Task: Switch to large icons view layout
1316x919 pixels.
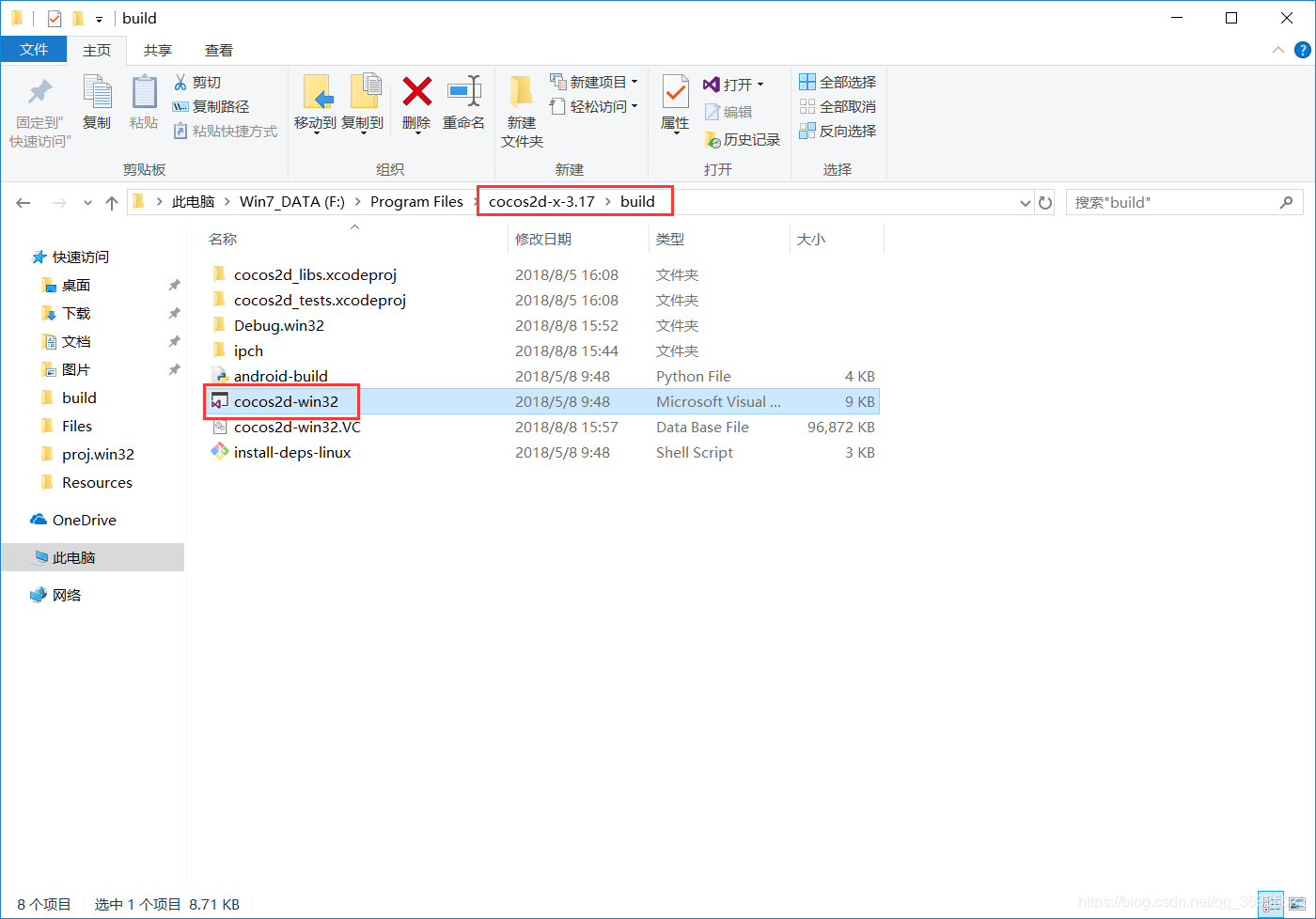Action: [x=1298, y=904]
